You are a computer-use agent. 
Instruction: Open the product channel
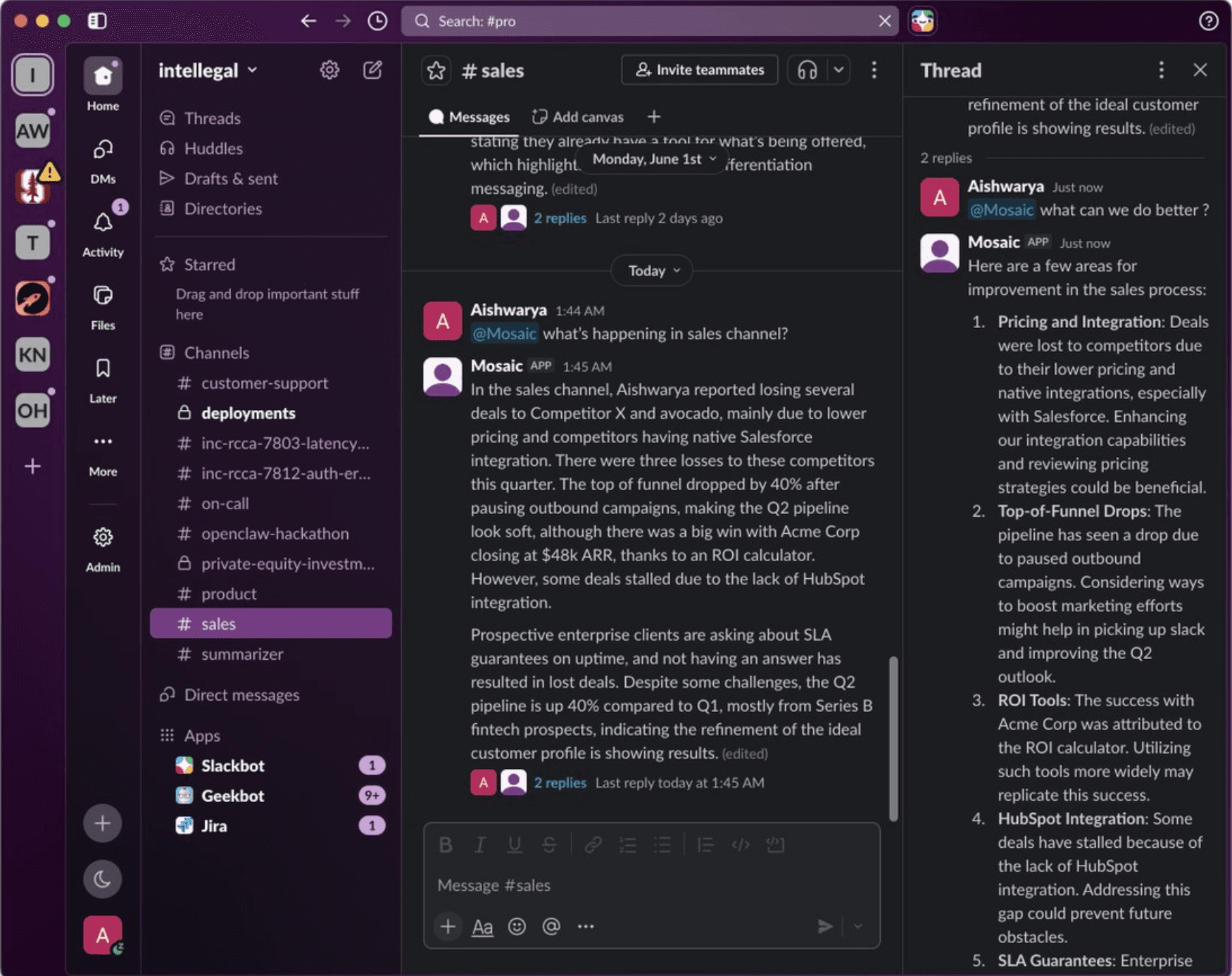(x=271, y=594)
